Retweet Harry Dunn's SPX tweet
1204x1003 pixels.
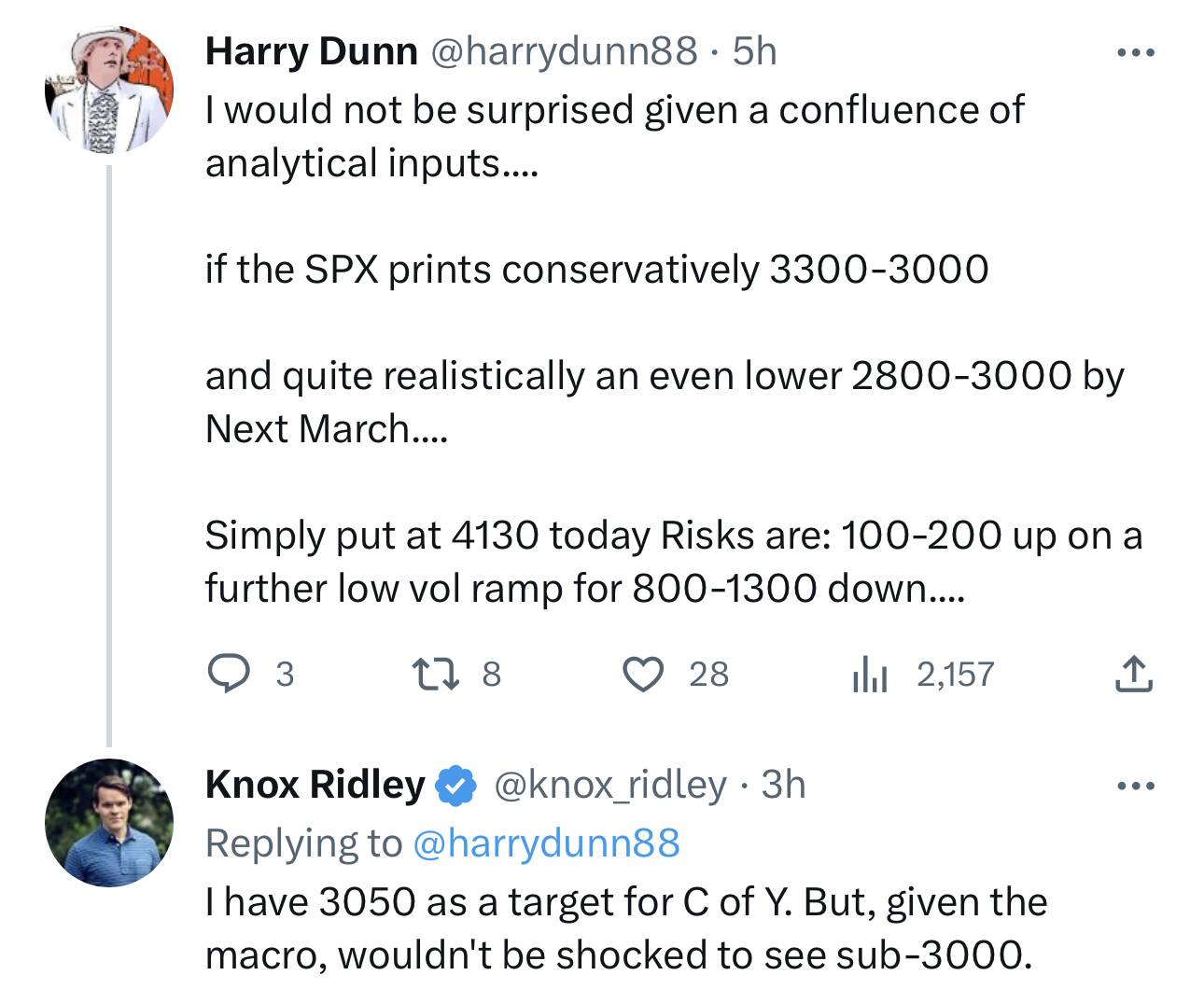click(436, 674)
